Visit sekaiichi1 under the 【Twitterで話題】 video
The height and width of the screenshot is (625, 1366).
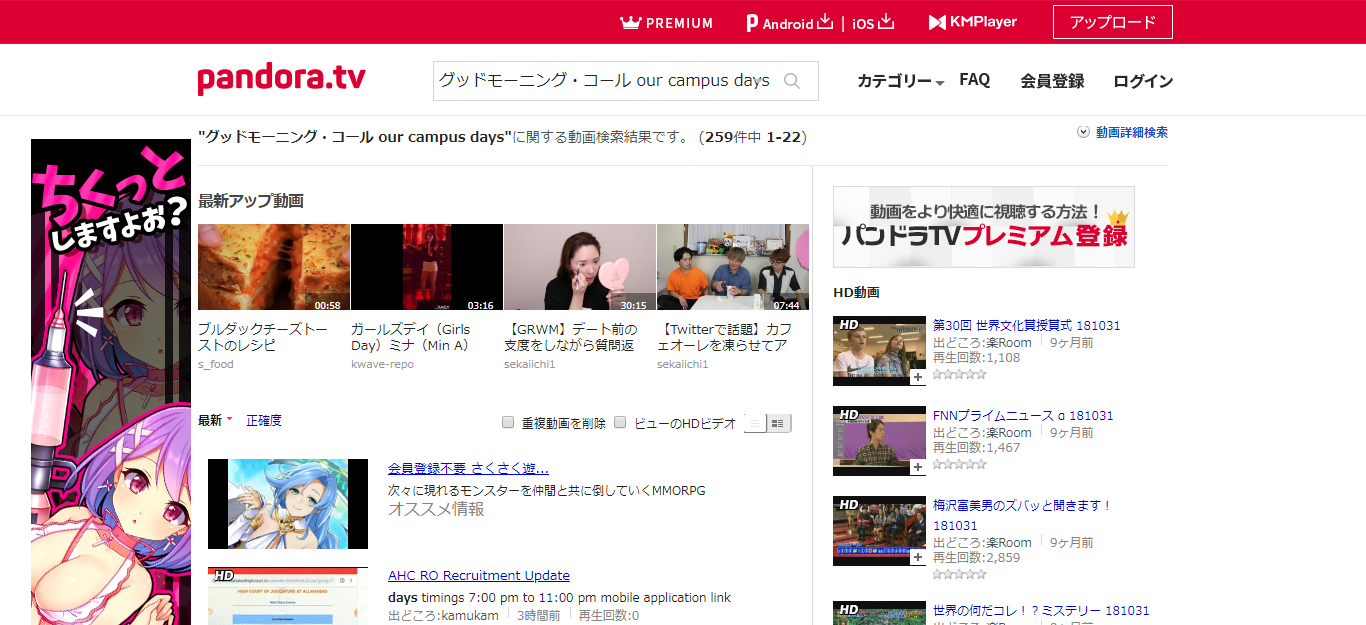click(x=682, y=364)
